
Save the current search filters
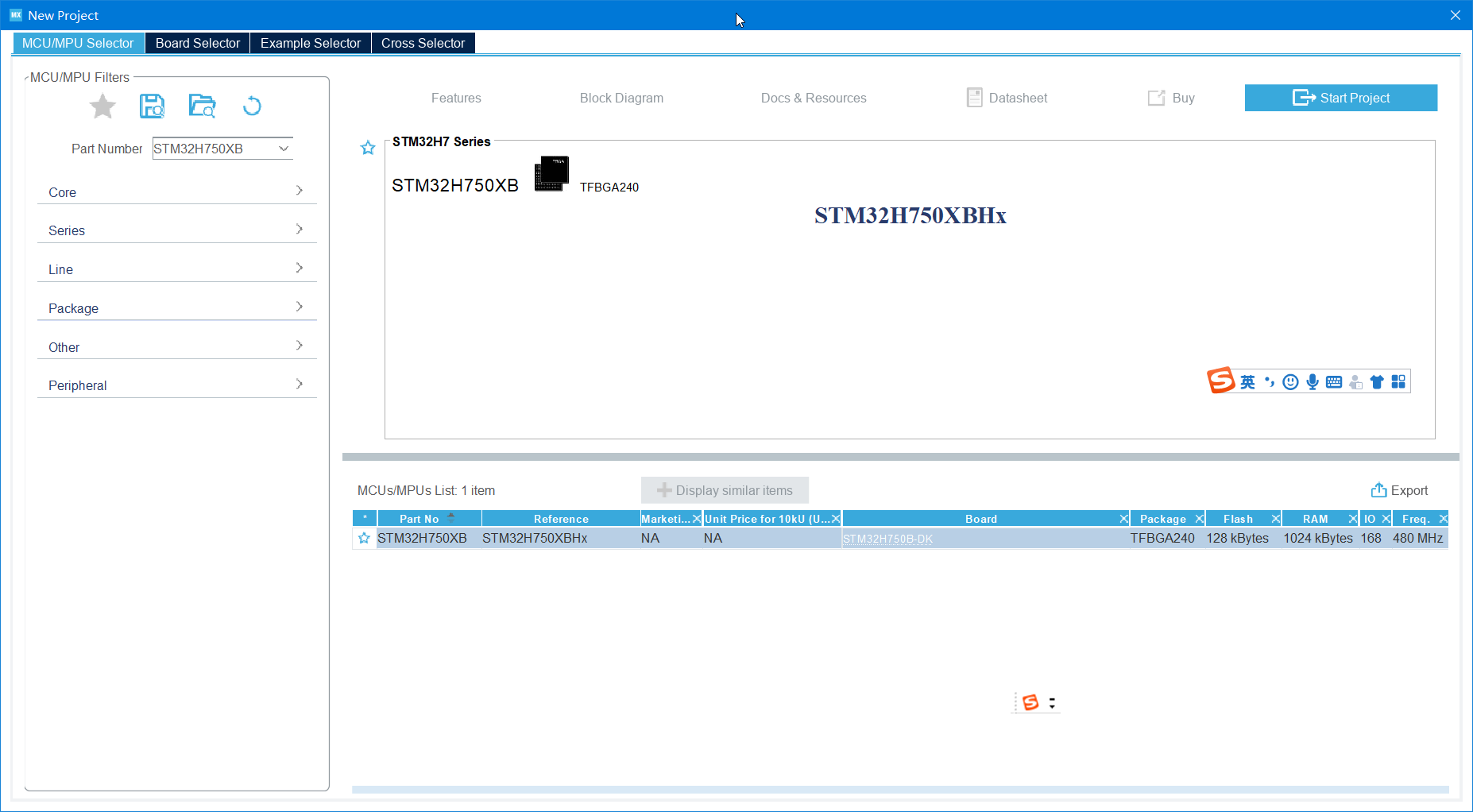tap(152, 106)
